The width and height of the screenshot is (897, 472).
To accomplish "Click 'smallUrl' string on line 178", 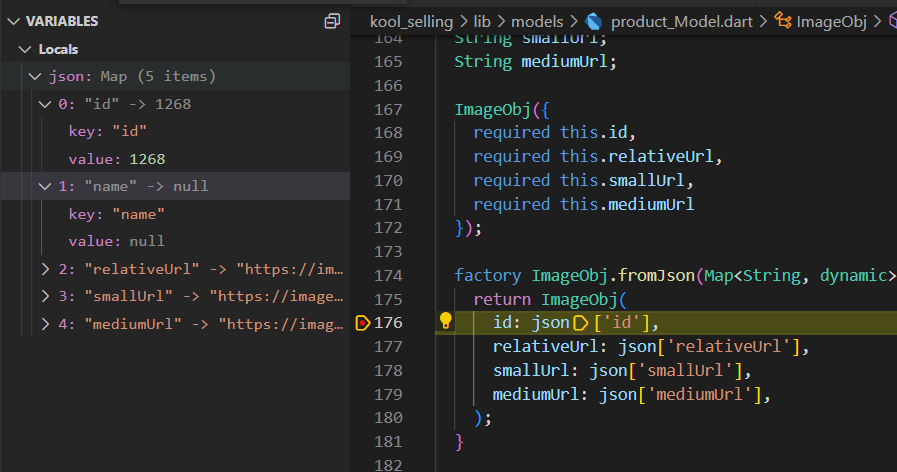I will (x=685, y=370).
